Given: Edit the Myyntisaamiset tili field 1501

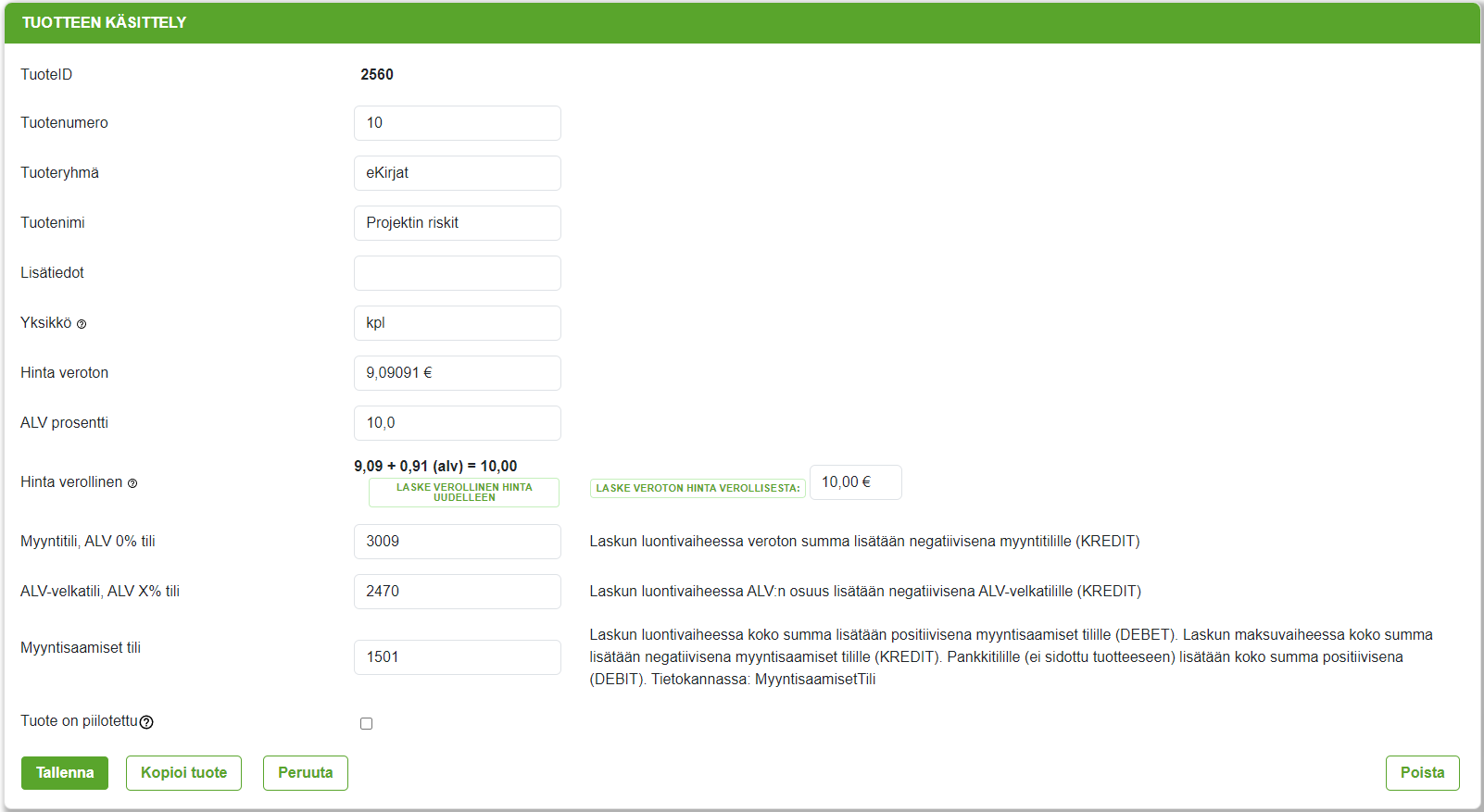Looking at the screenshot, I should pyautogui.click(x=458, y=657).
